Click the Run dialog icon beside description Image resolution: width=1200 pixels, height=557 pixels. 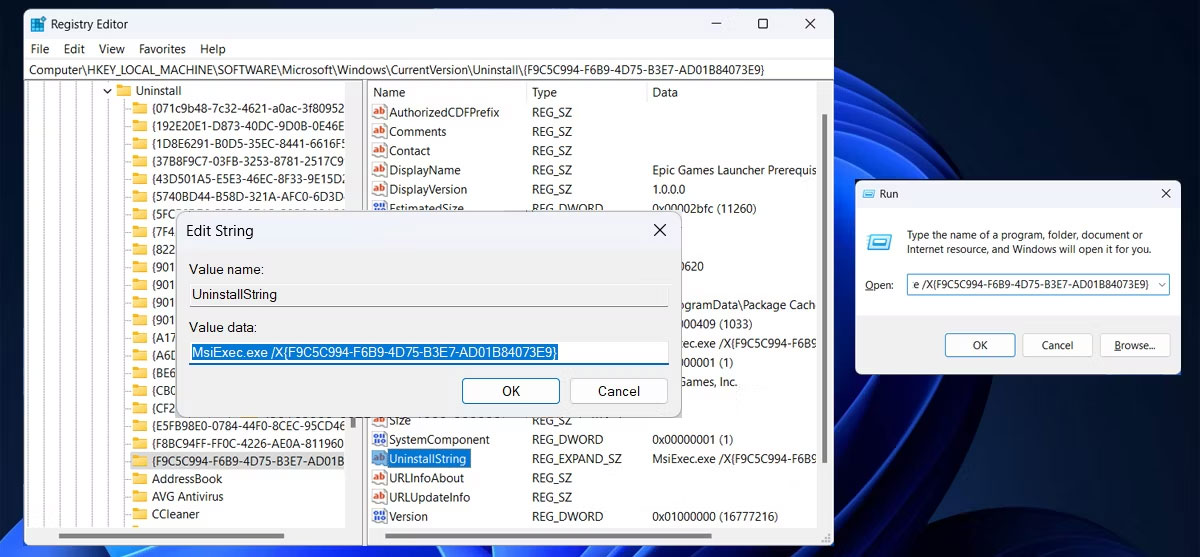[879, 242]
